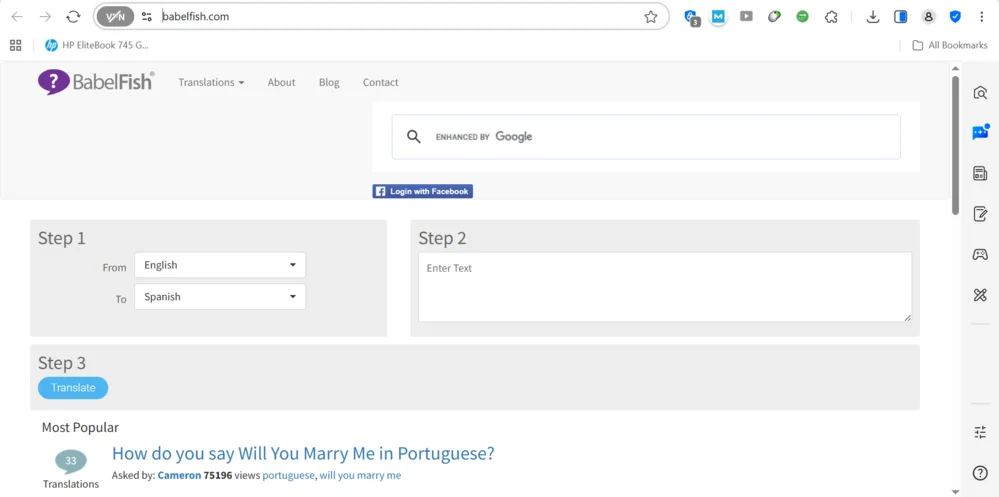Expand the Translations menu dropdown
This screenshot has height=497, width=999.
(211, 83)
